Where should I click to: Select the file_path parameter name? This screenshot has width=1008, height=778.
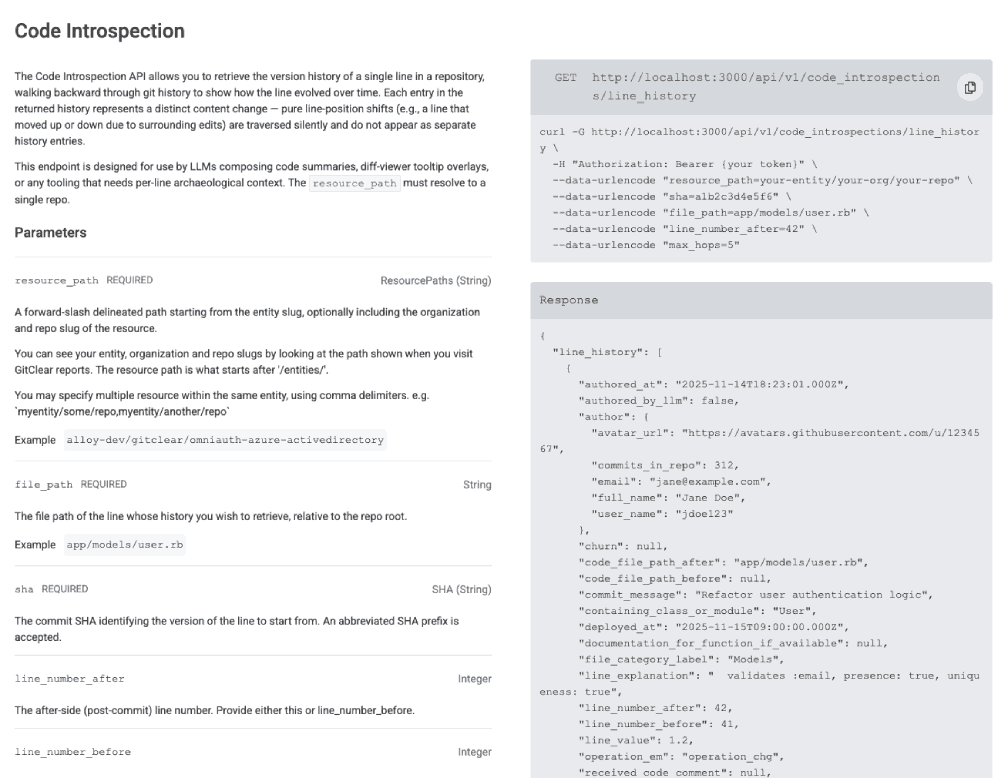coord(44,485)
